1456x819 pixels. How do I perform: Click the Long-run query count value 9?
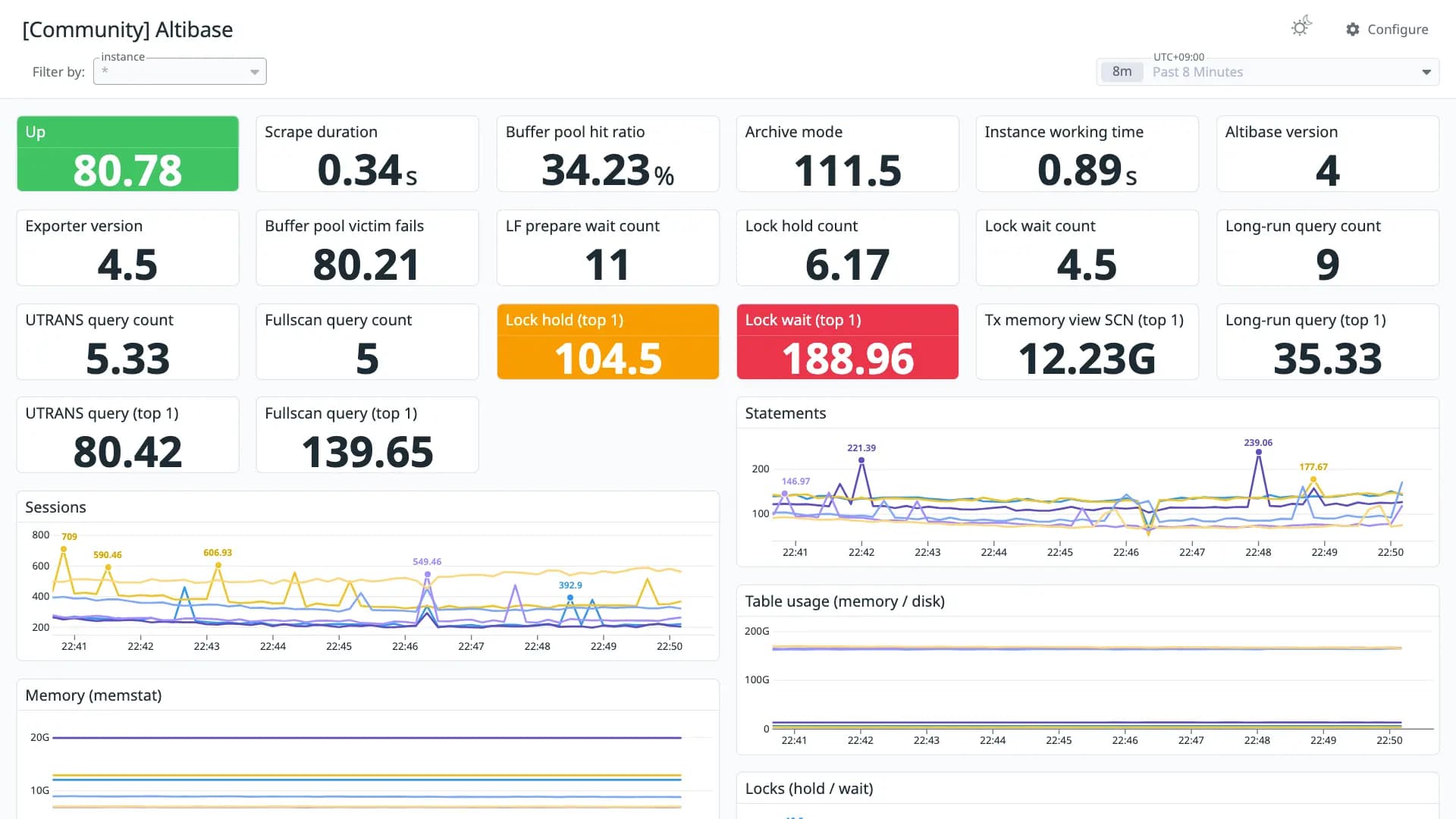point(1327,265)
